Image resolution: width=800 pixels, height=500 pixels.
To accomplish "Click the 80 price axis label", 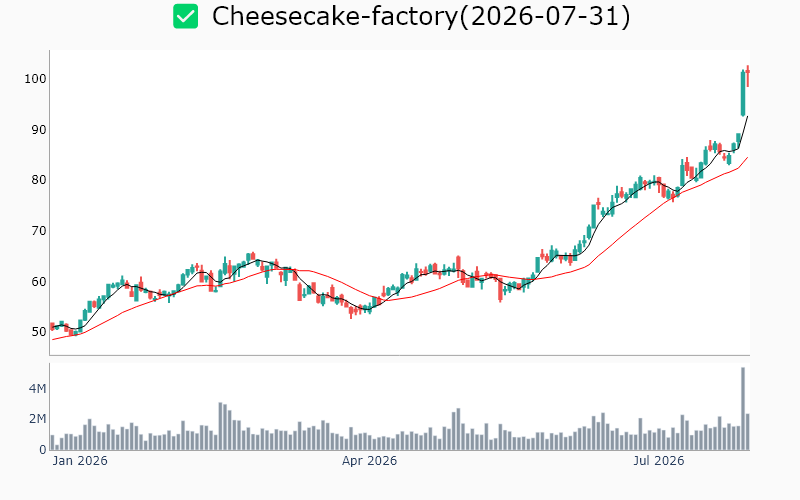I will coord(39,180).
